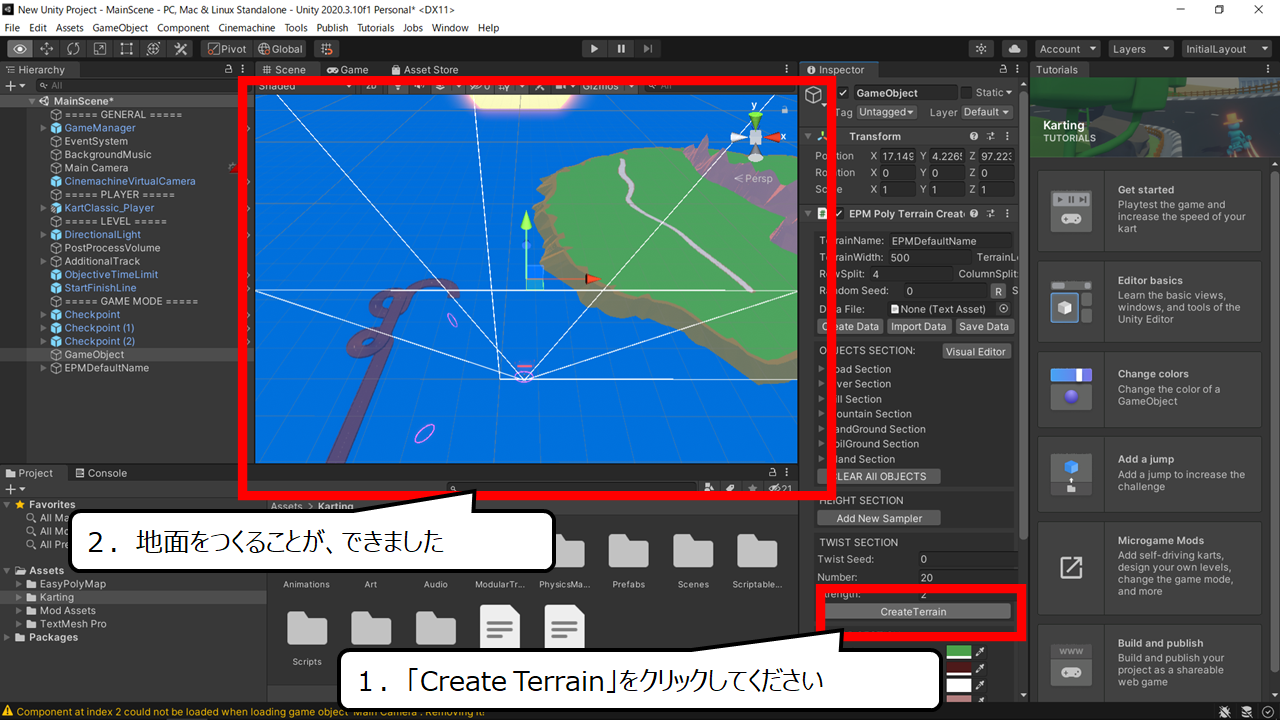Click the Step frame button
The width and height of the screenshot is (1280, 720).
(x=648, y=48)
